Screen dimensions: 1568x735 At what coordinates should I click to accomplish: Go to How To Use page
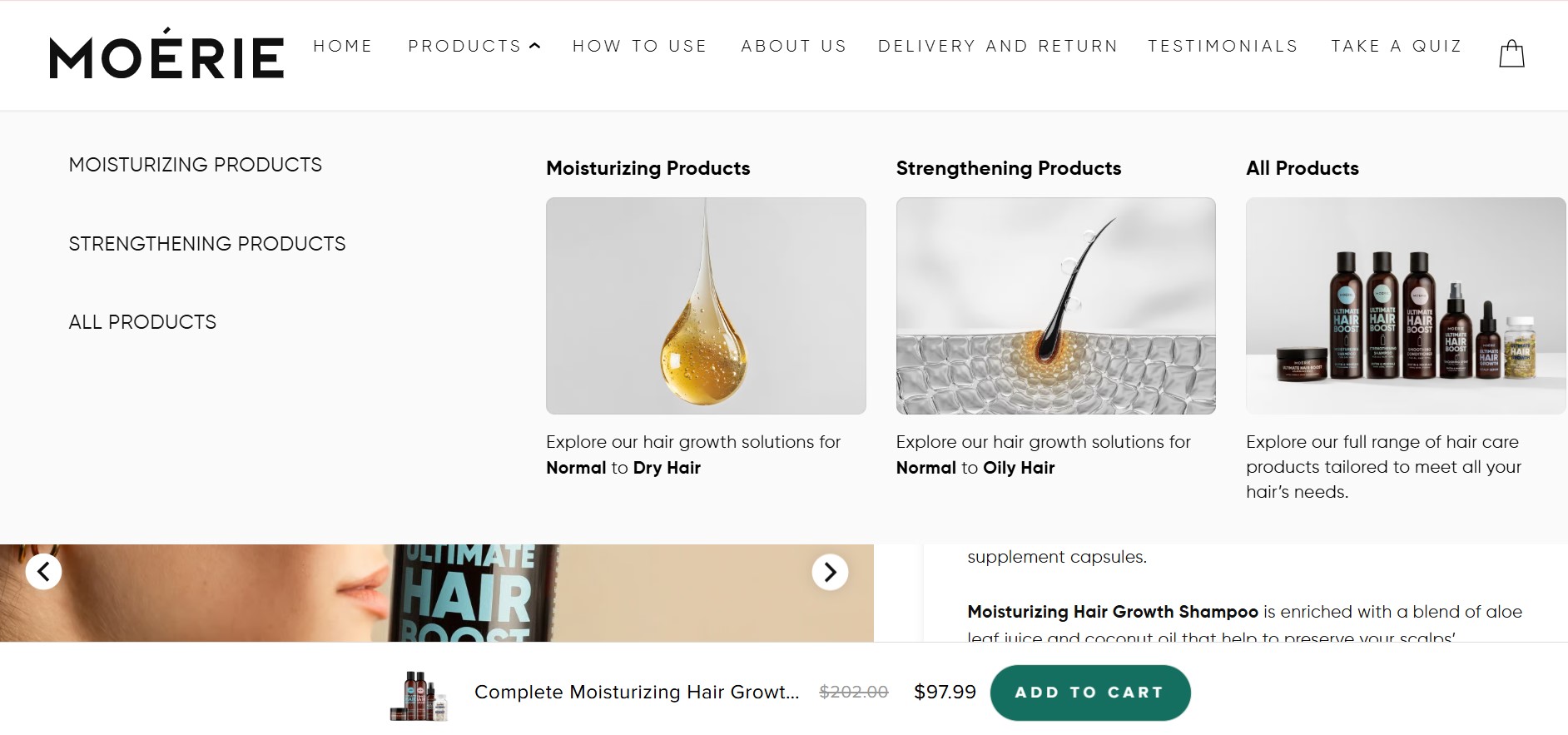click(639, 47)
